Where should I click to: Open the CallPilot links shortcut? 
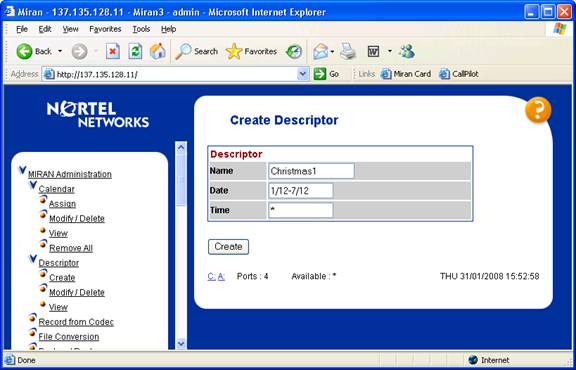(x=459, y=74)
